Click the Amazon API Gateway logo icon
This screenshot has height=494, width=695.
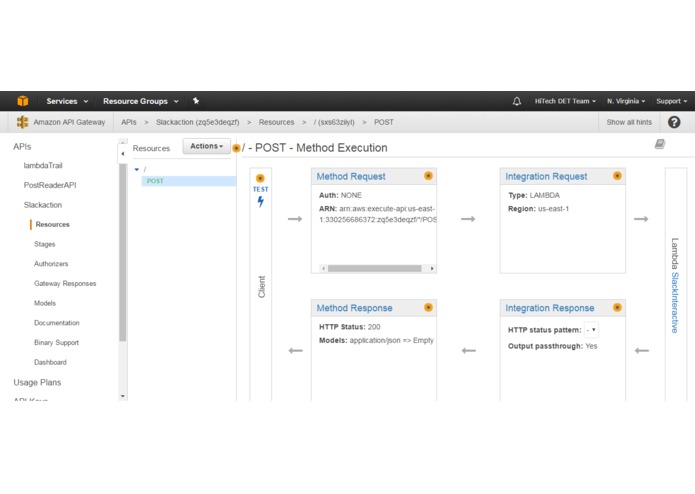[x=22, y=122]
